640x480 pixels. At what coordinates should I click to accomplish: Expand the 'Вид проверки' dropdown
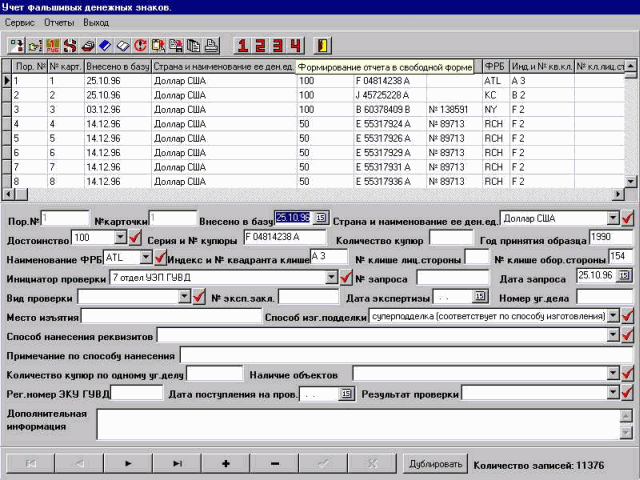tap(184, 296)
